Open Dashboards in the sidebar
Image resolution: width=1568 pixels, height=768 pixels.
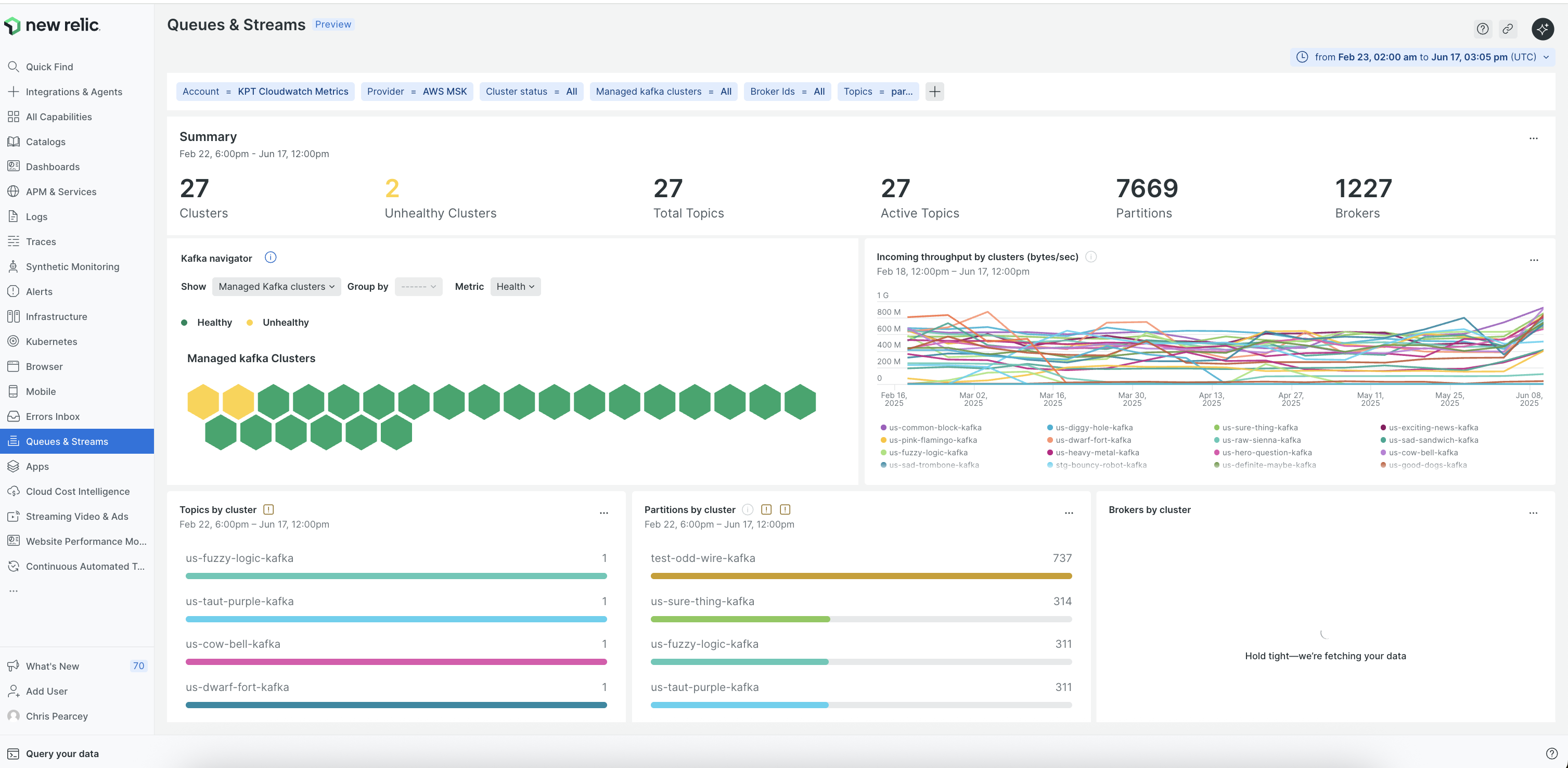click(53, 167)
